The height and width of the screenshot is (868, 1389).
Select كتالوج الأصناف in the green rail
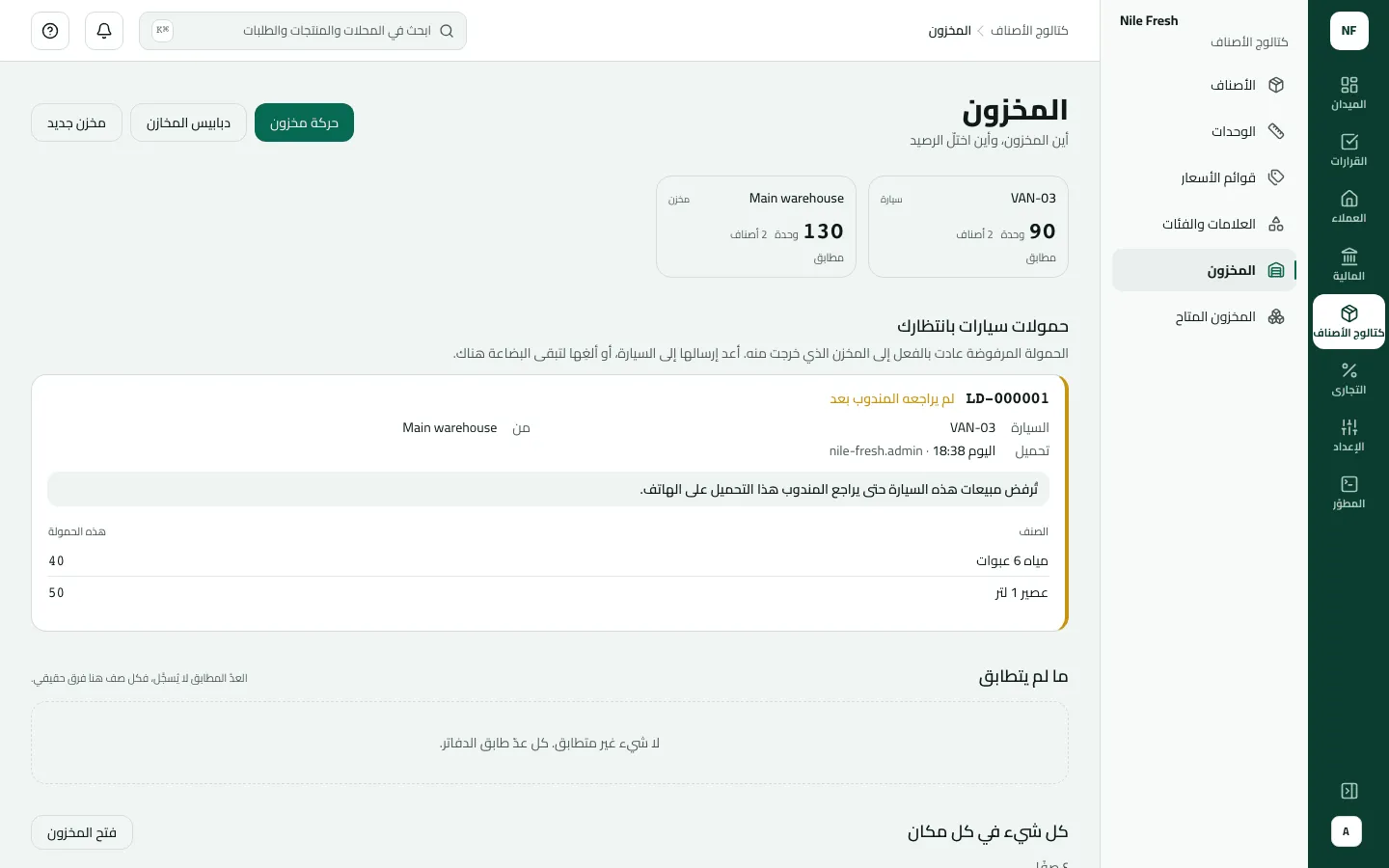pos(1348,322)
